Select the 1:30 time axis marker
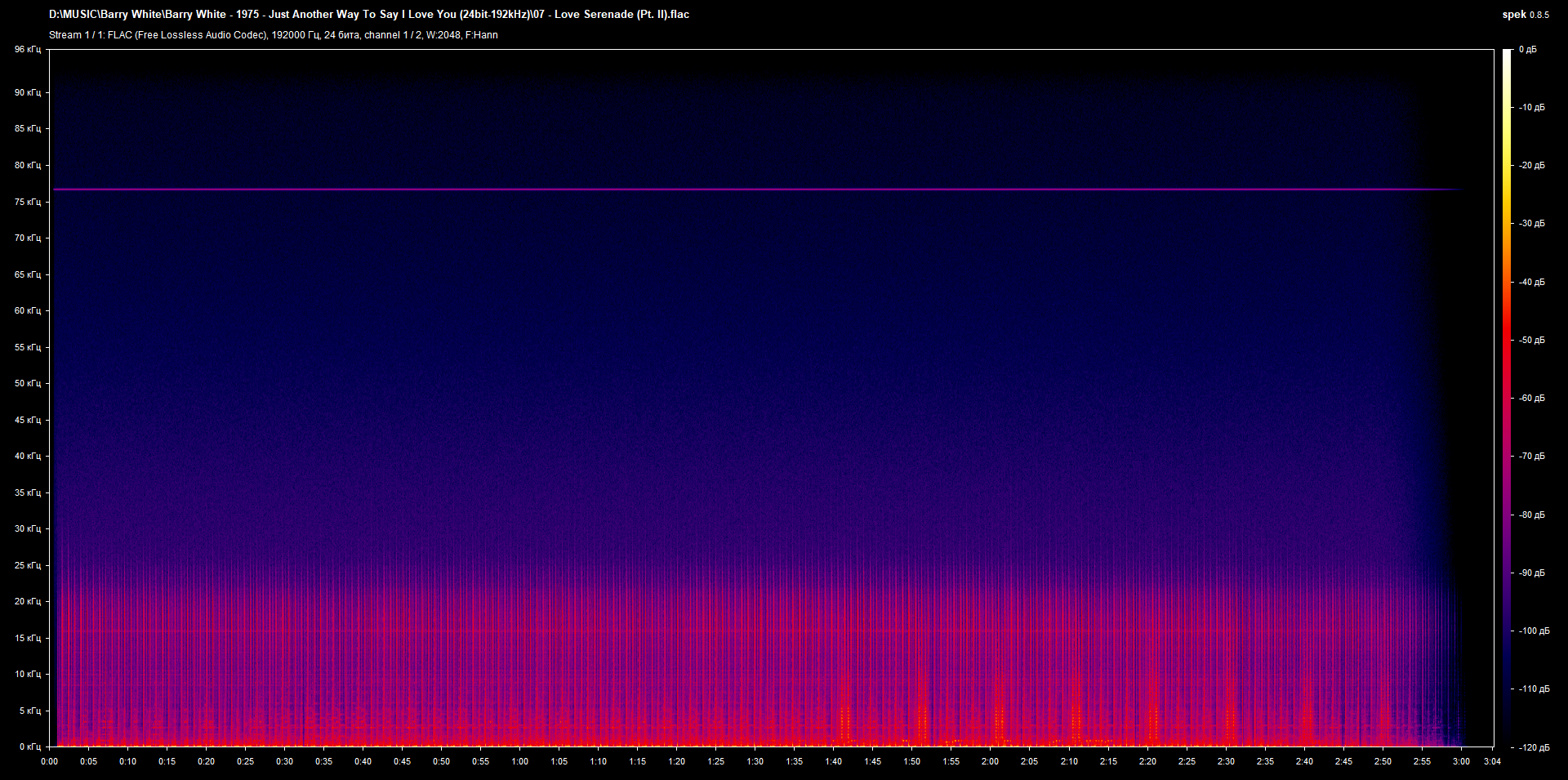 (x=755, y=761)
